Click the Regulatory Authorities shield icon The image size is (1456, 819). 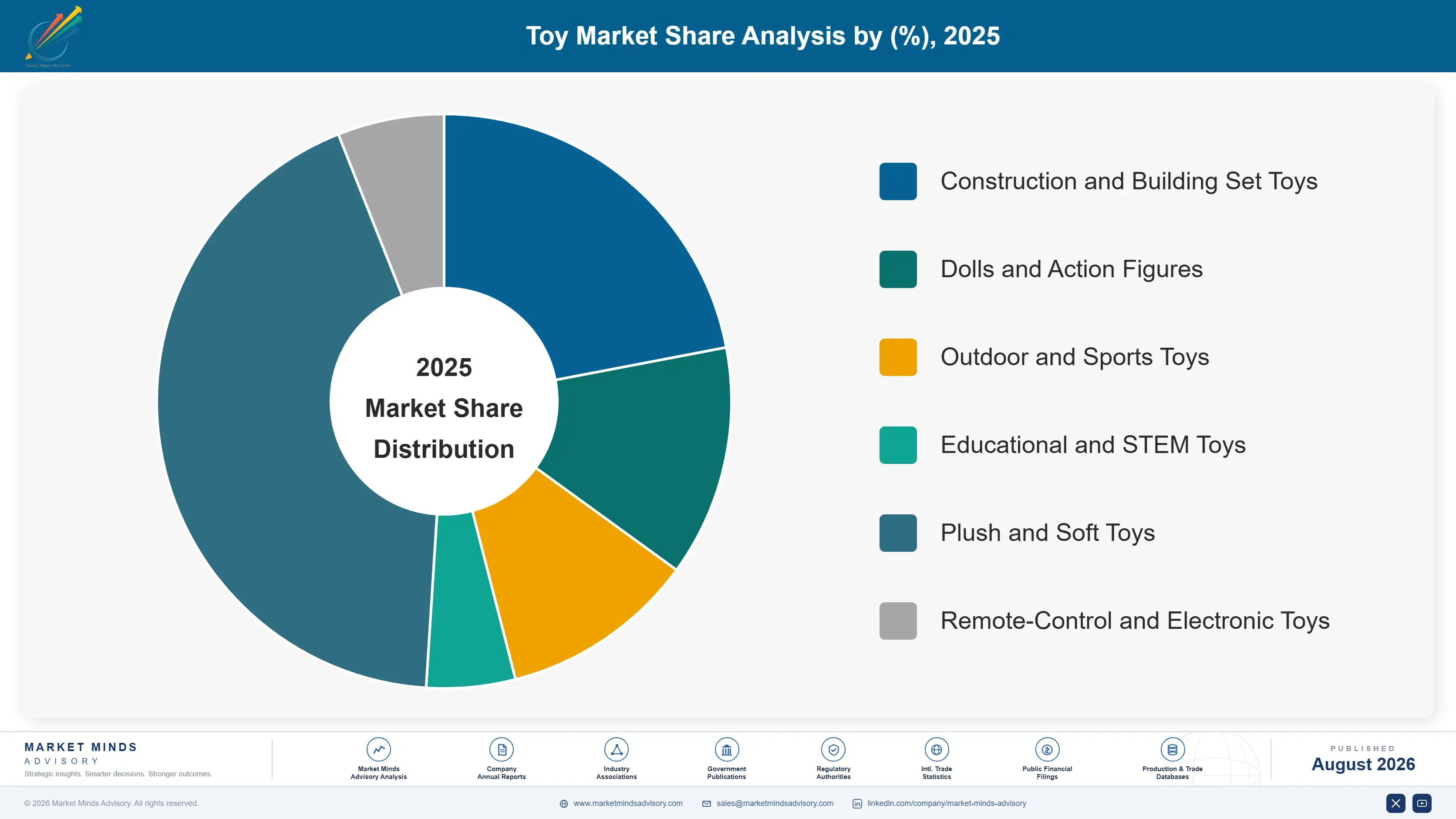(833, 749)
